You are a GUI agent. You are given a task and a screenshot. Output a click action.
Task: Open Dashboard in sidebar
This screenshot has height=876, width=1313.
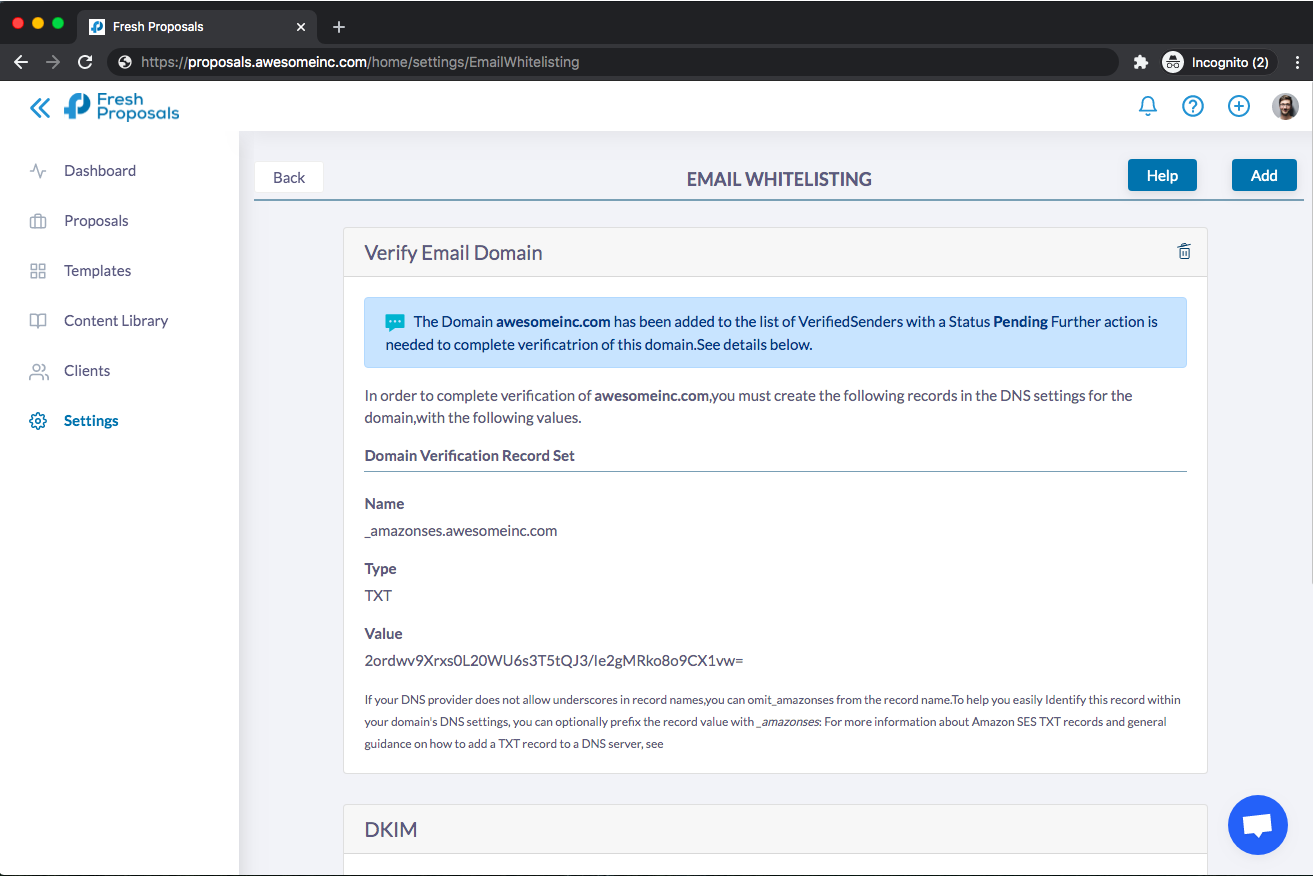[x=100, y=171]
